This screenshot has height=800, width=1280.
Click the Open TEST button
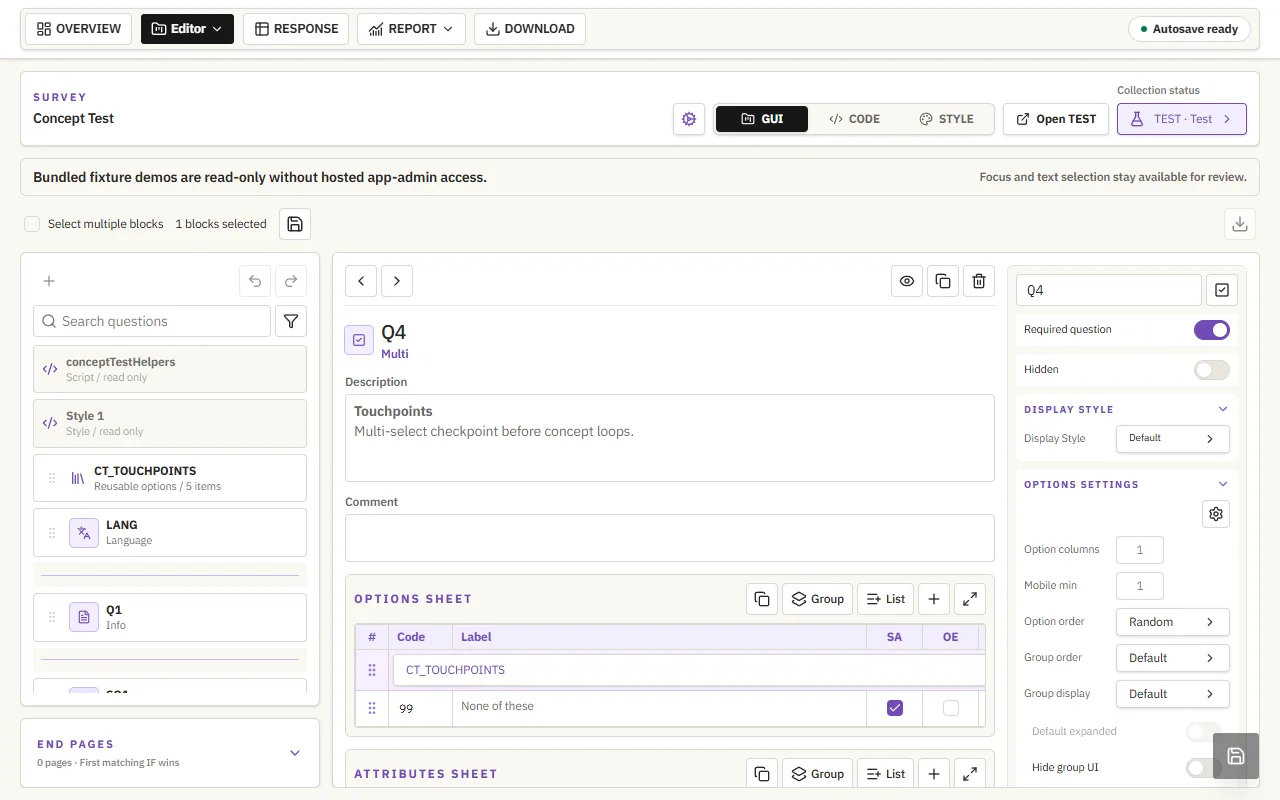1056,119
